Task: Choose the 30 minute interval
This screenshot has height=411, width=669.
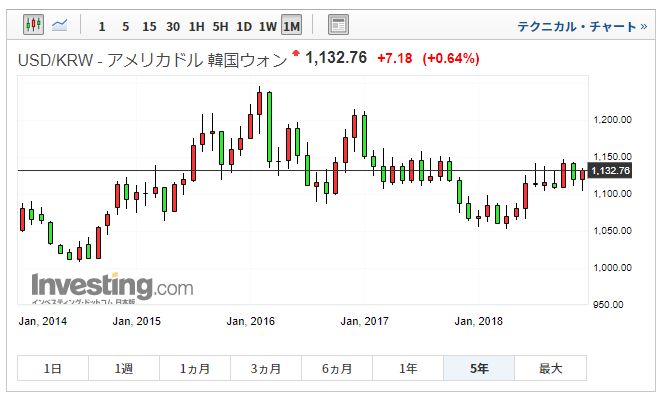Action: tap(174, 24)
